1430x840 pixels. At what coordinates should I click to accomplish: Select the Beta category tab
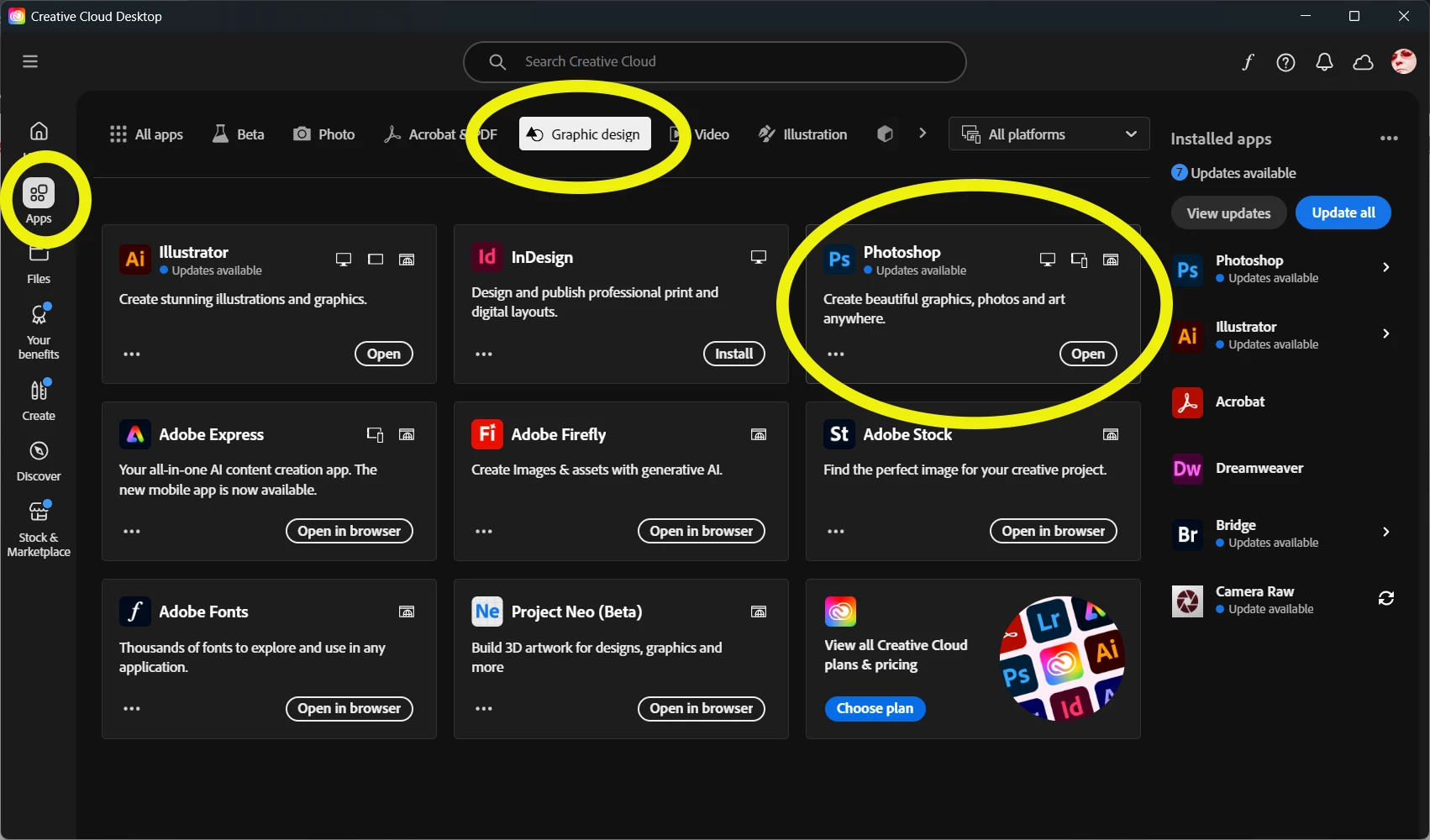[238, 134]
